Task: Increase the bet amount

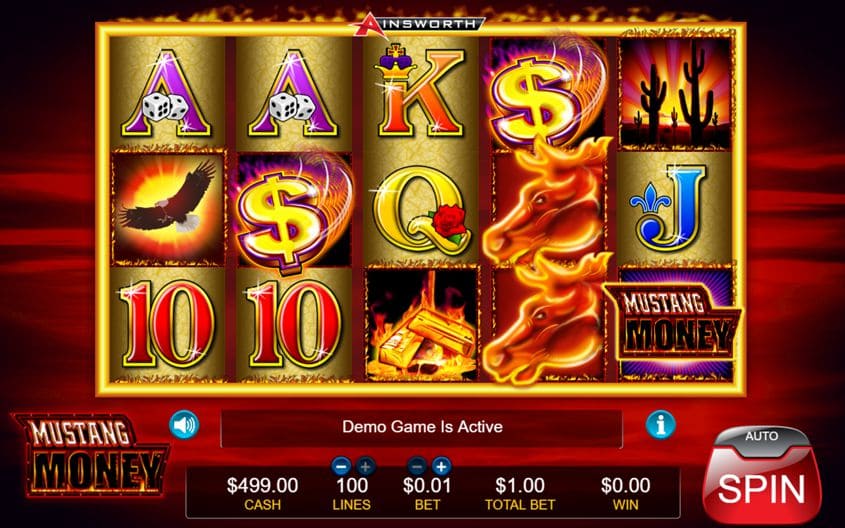Action: pos(441,466)
